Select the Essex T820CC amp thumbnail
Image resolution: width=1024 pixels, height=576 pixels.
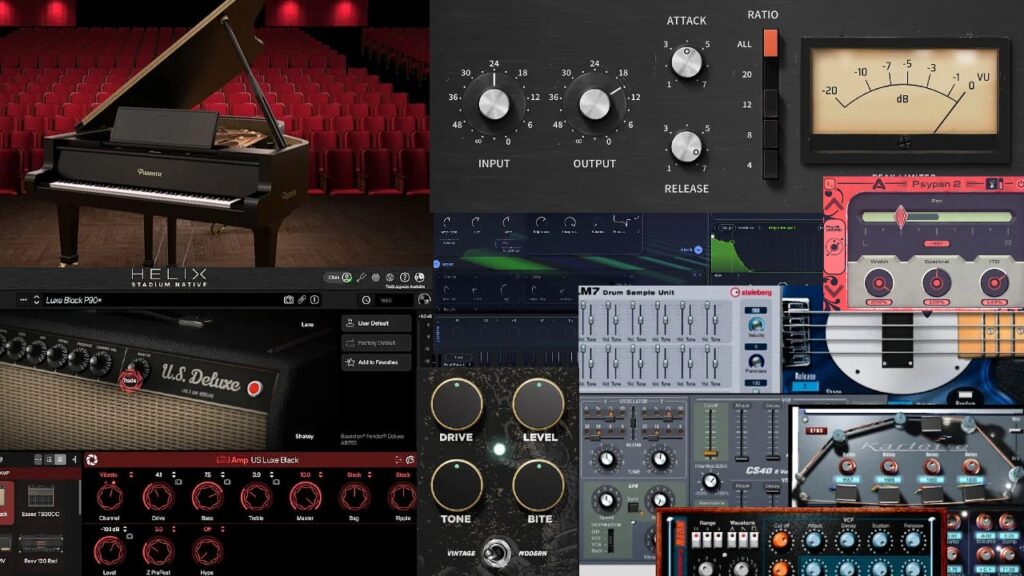pyautogui.click(x=40, y=501)
